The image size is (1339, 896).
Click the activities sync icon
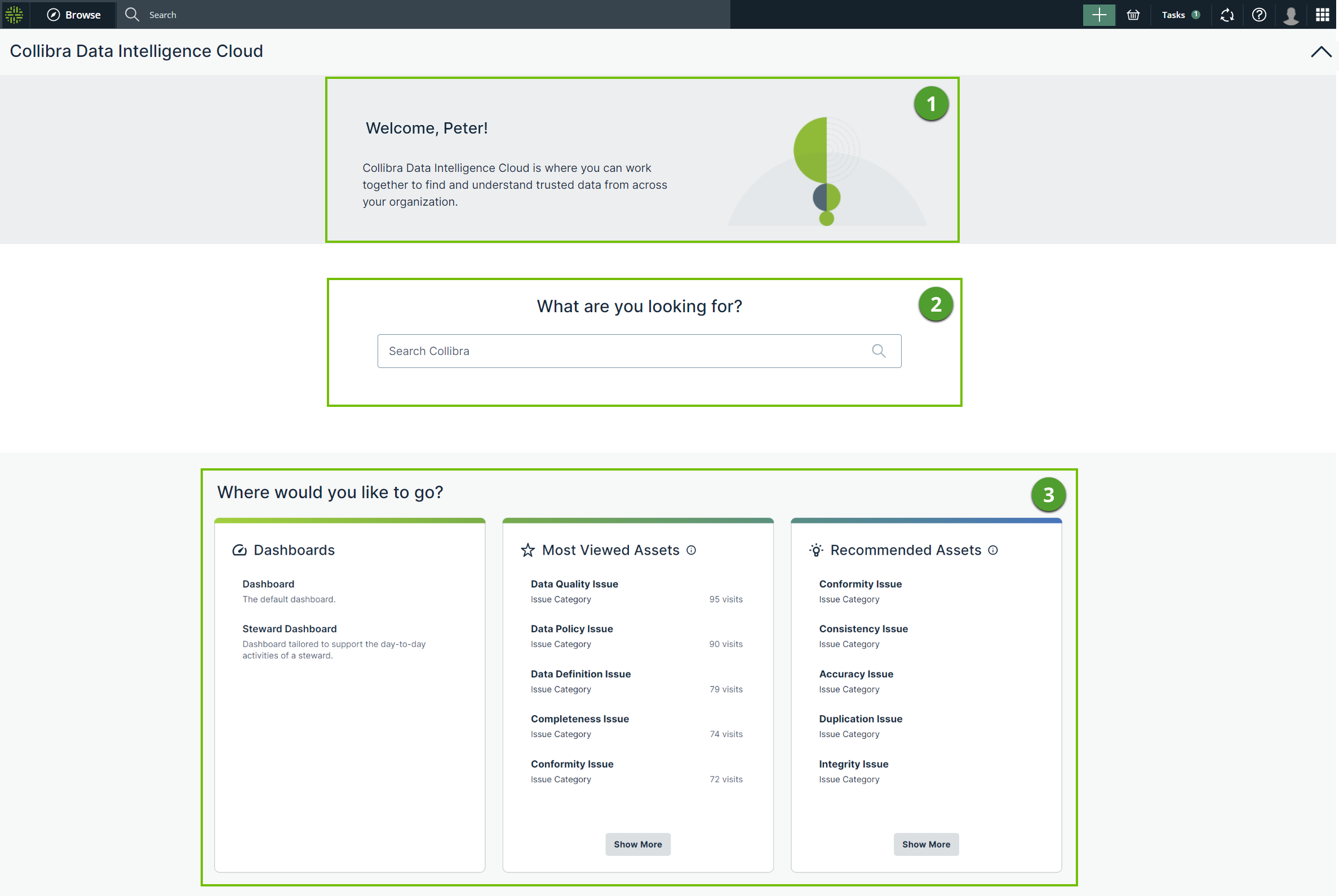tap(1227, 15)
